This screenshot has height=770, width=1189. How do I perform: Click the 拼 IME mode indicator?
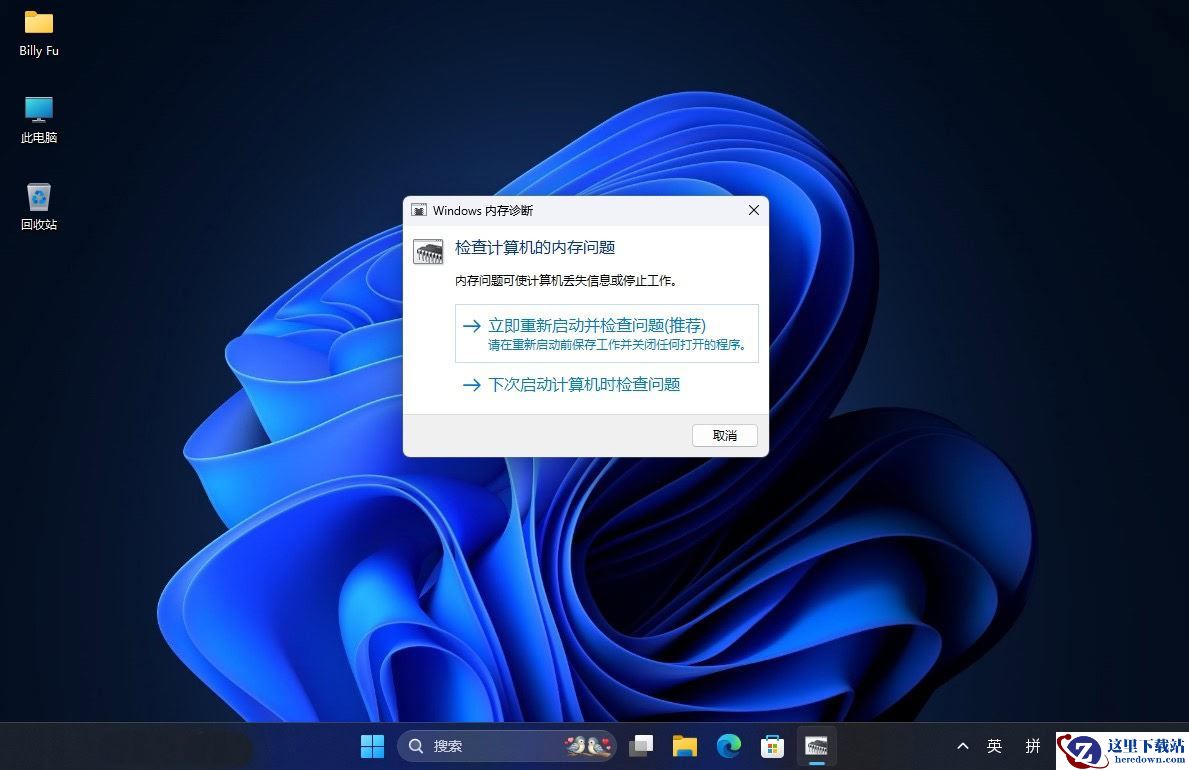click(x=1032, y=746)
